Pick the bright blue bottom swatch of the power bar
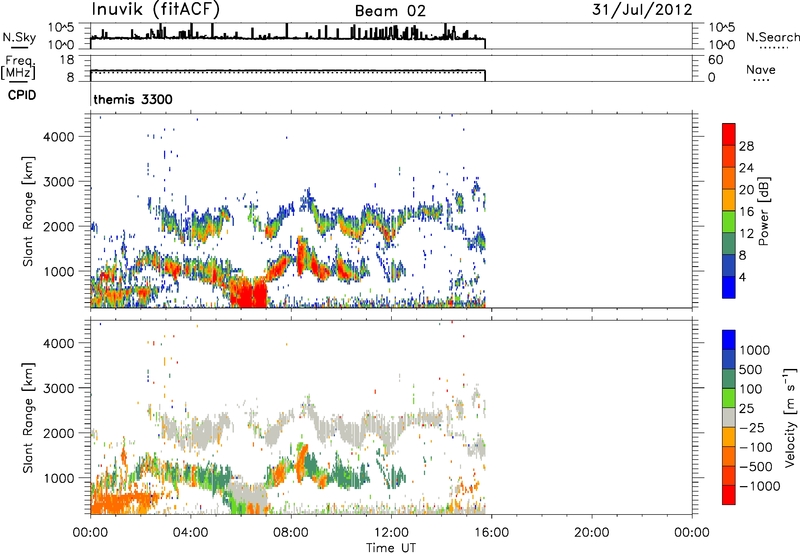 pos(729,287)
